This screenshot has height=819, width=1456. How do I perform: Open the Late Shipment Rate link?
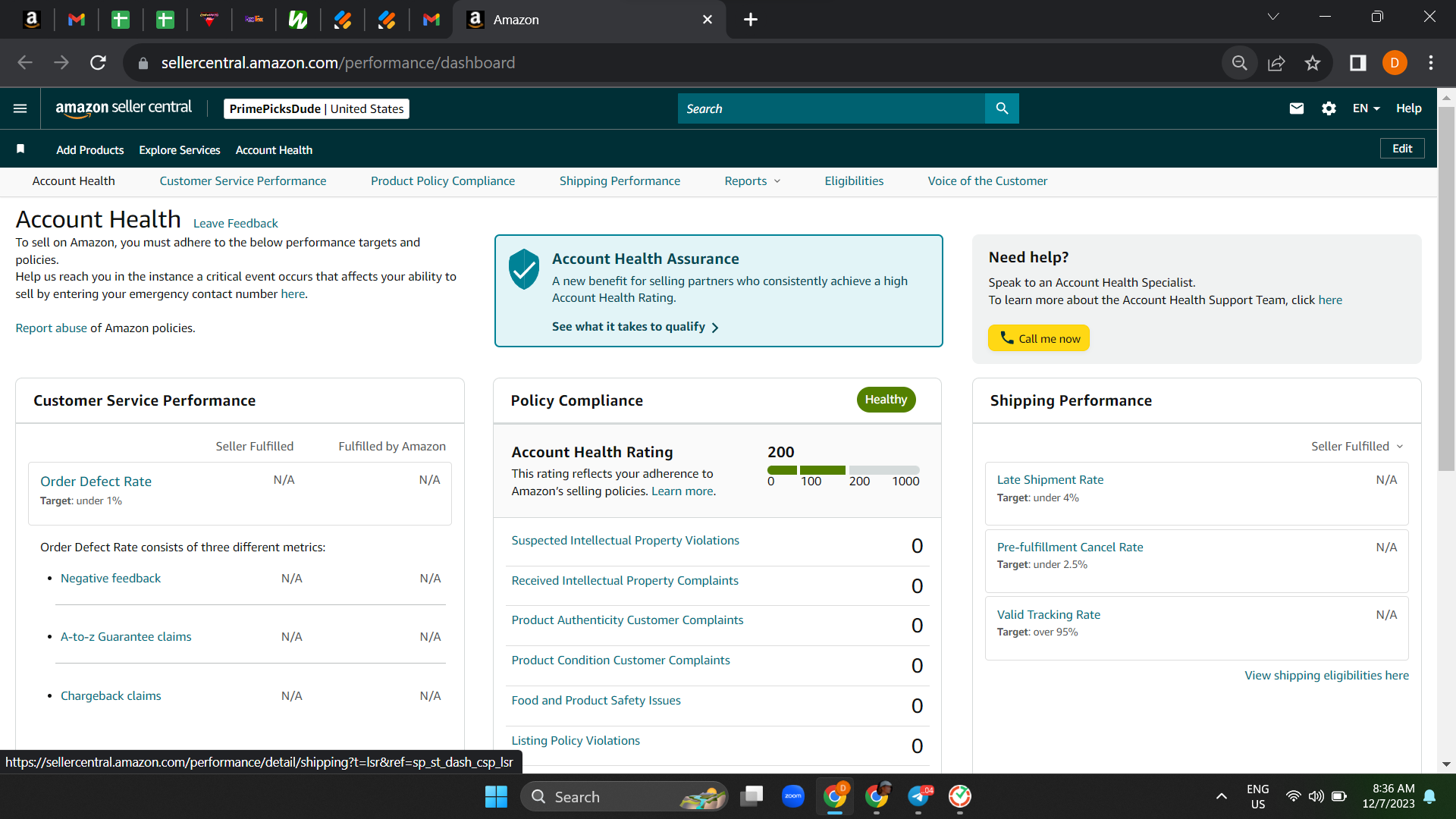pyautogui.click(x=1050, y=480)
